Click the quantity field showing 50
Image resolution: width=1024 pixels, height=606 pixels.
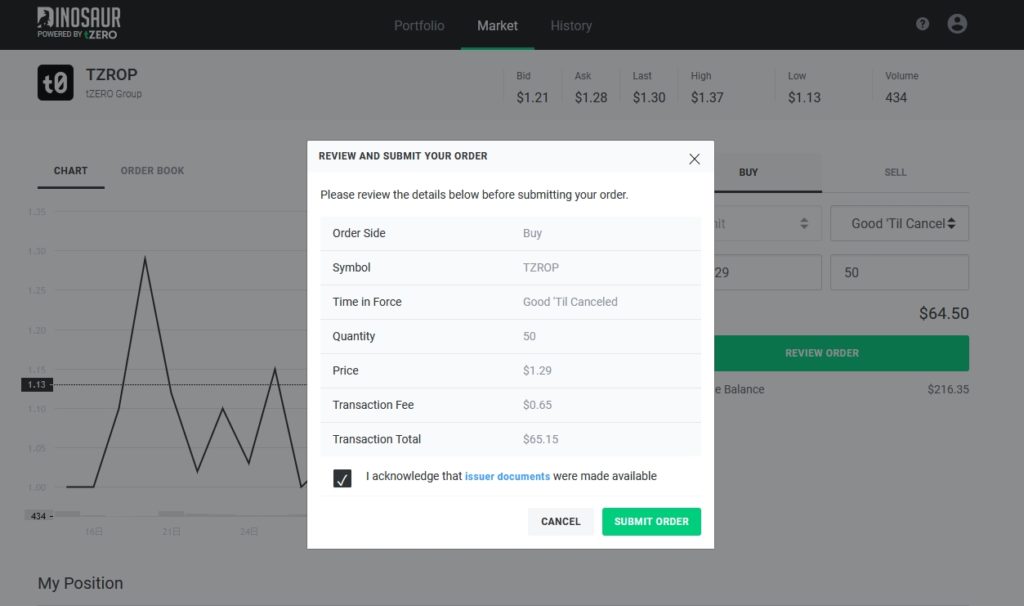(x=898, y=272)
